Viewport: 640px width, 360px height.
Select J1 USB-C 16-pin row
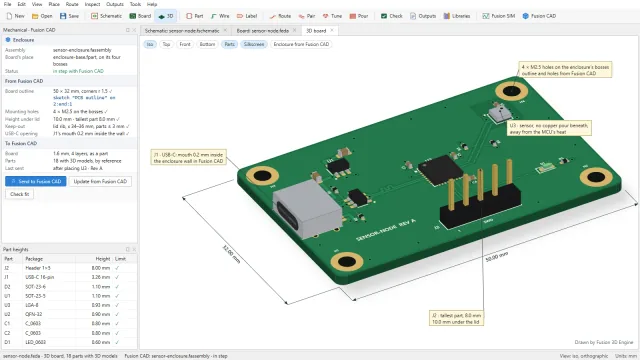pyautogui.click(x=69, y=277)
